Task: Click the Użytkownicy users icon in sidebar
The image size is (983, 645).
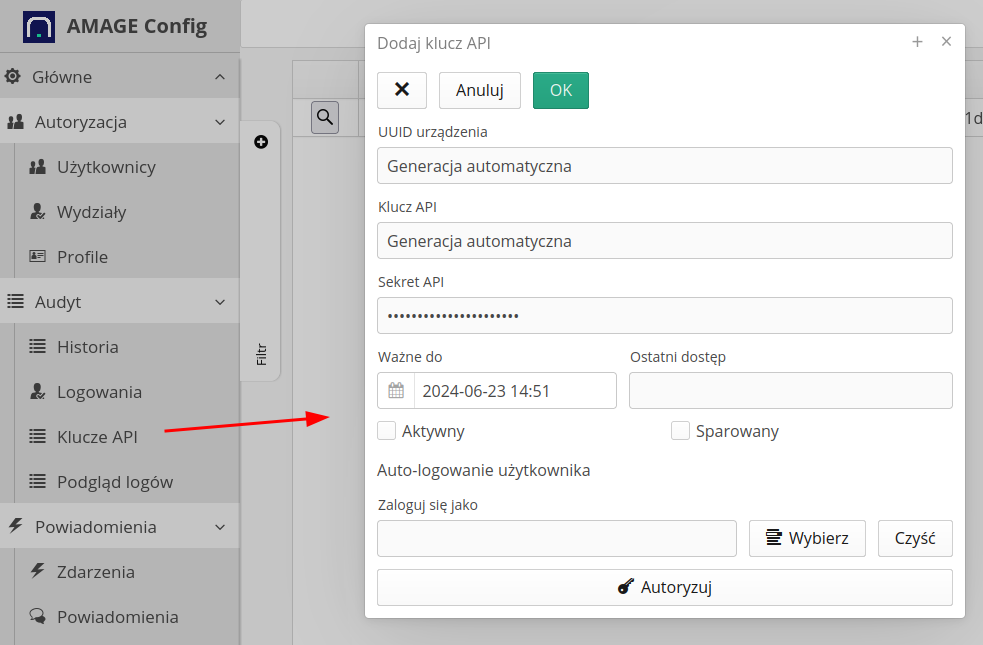Action: 38,167
